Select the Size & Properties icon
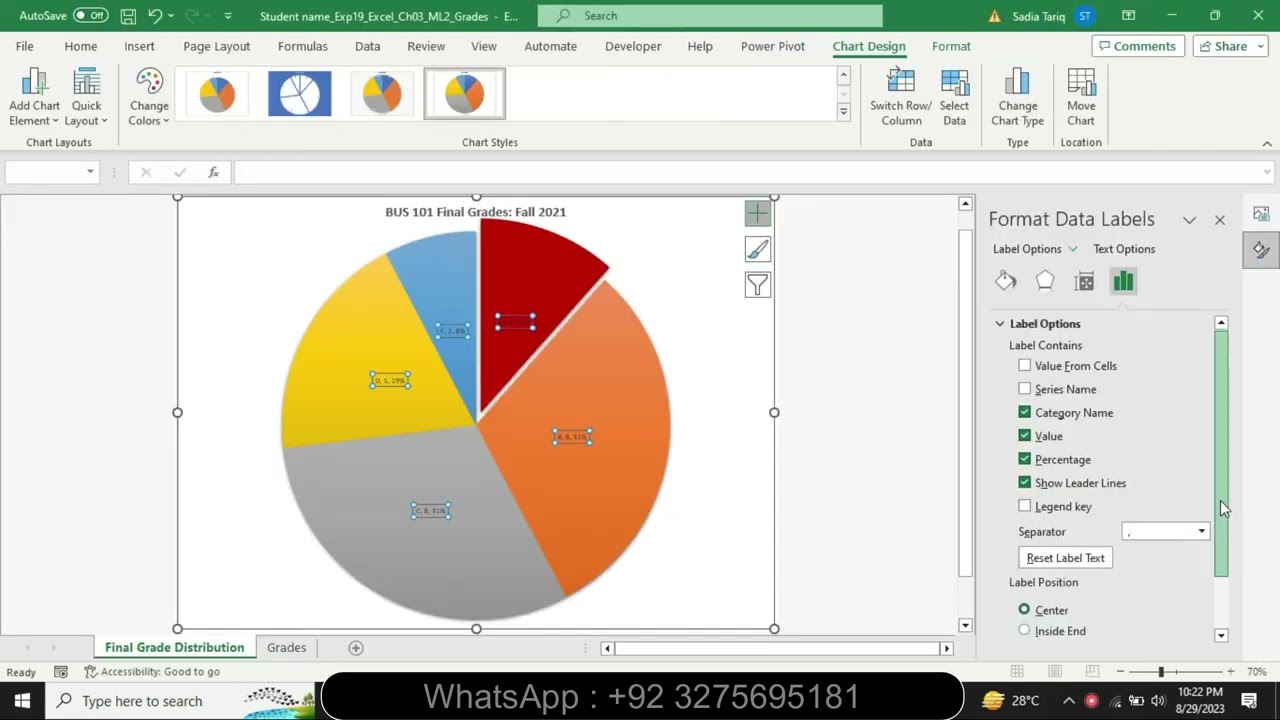 tap(1084, 281)
